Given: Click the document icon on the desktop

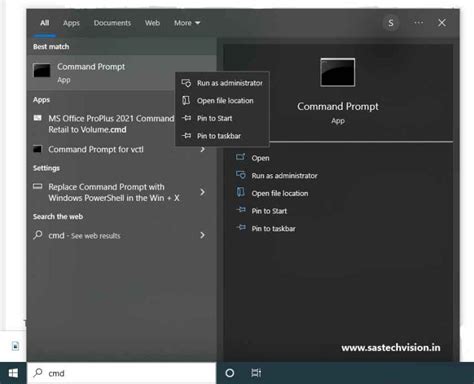Looking at the screenshot, I should [15, 346].
